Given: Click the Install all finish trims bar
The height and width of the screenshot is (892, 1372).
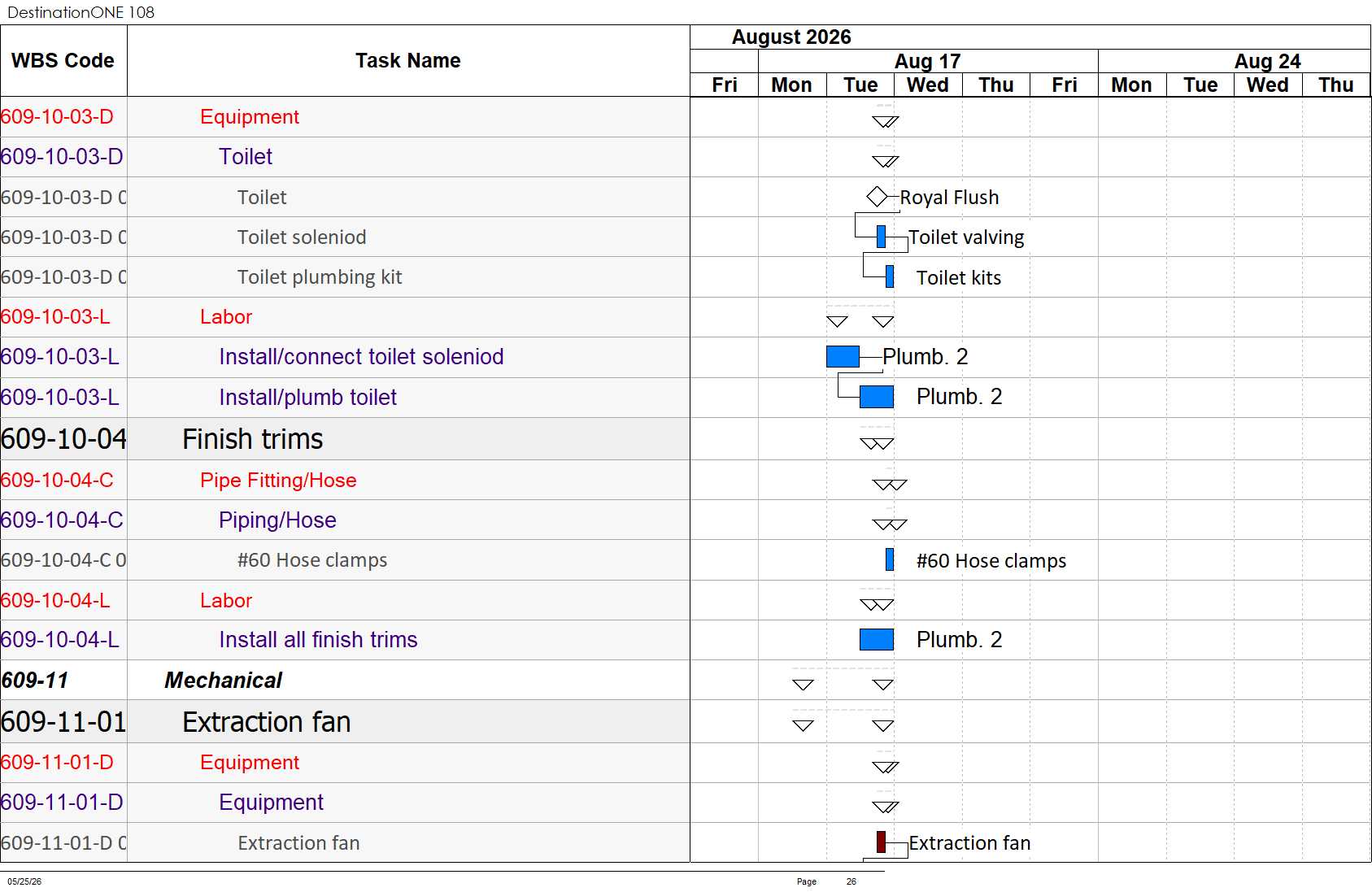Looking at the screenshot, I should [x=877, y=639].
